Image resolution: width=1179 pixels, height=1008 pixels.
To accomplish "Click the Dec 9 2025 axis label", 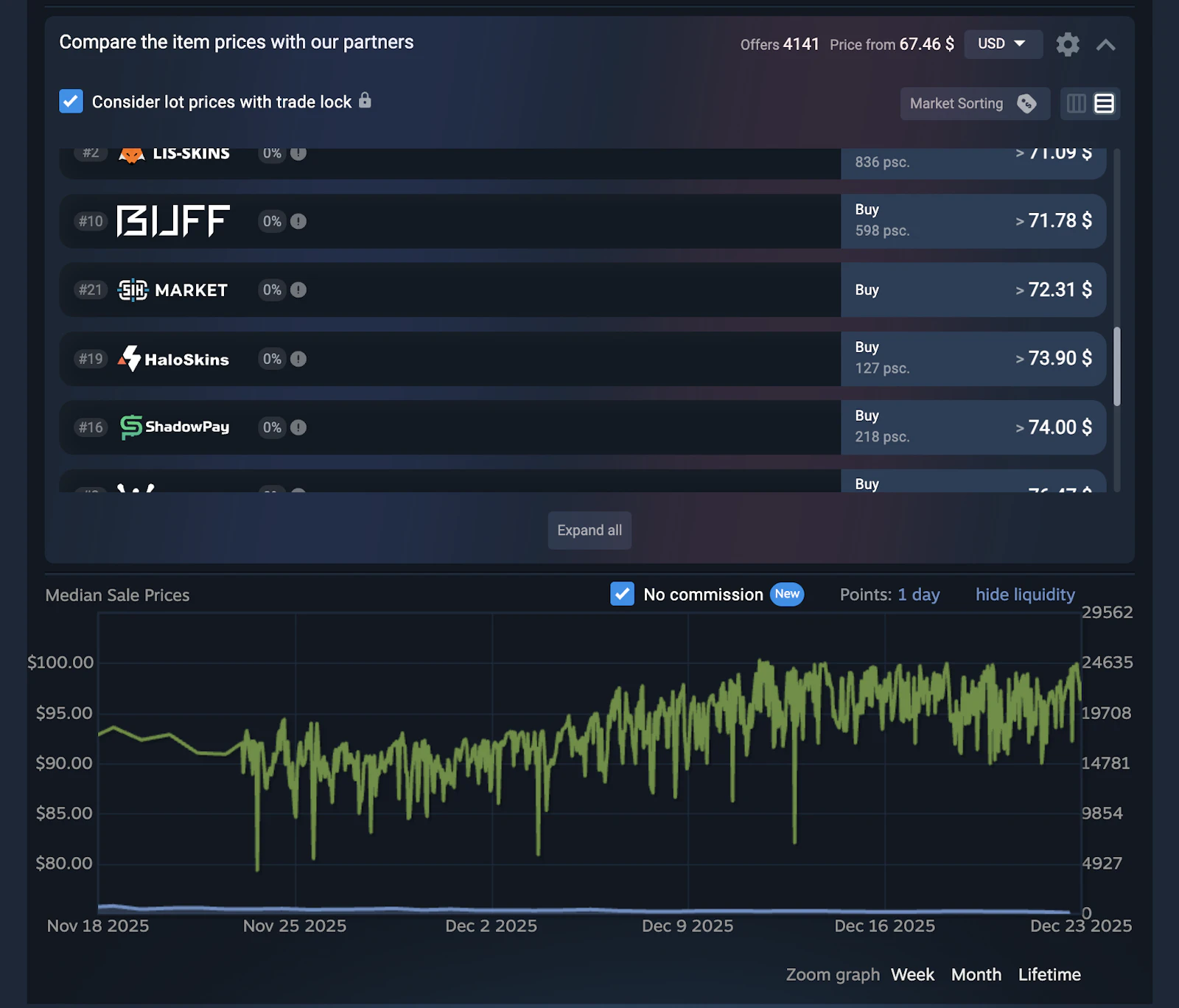I will tap(688, 926).
